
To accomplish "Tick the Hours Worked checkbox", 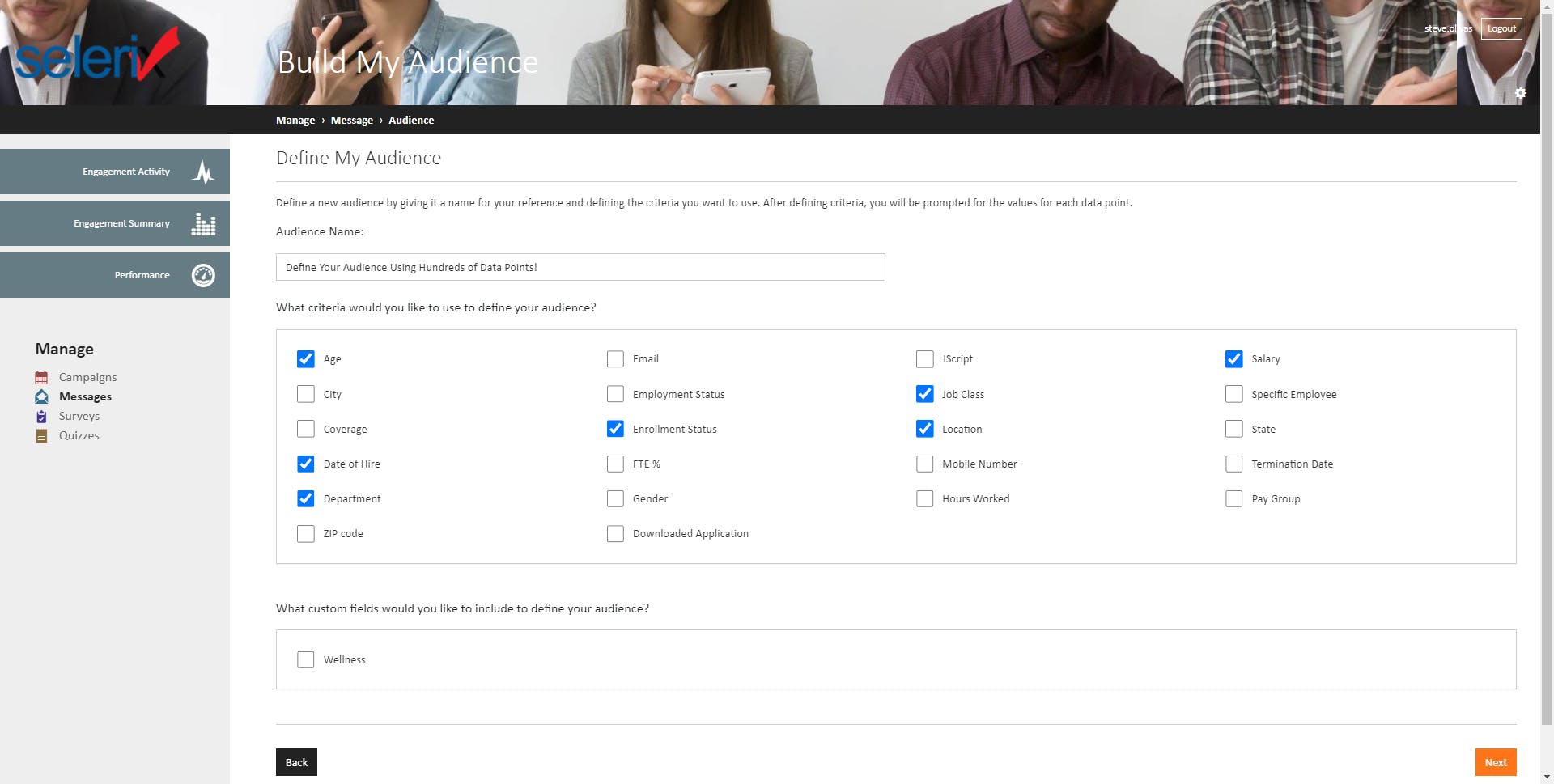I will (x=924, y=498).
